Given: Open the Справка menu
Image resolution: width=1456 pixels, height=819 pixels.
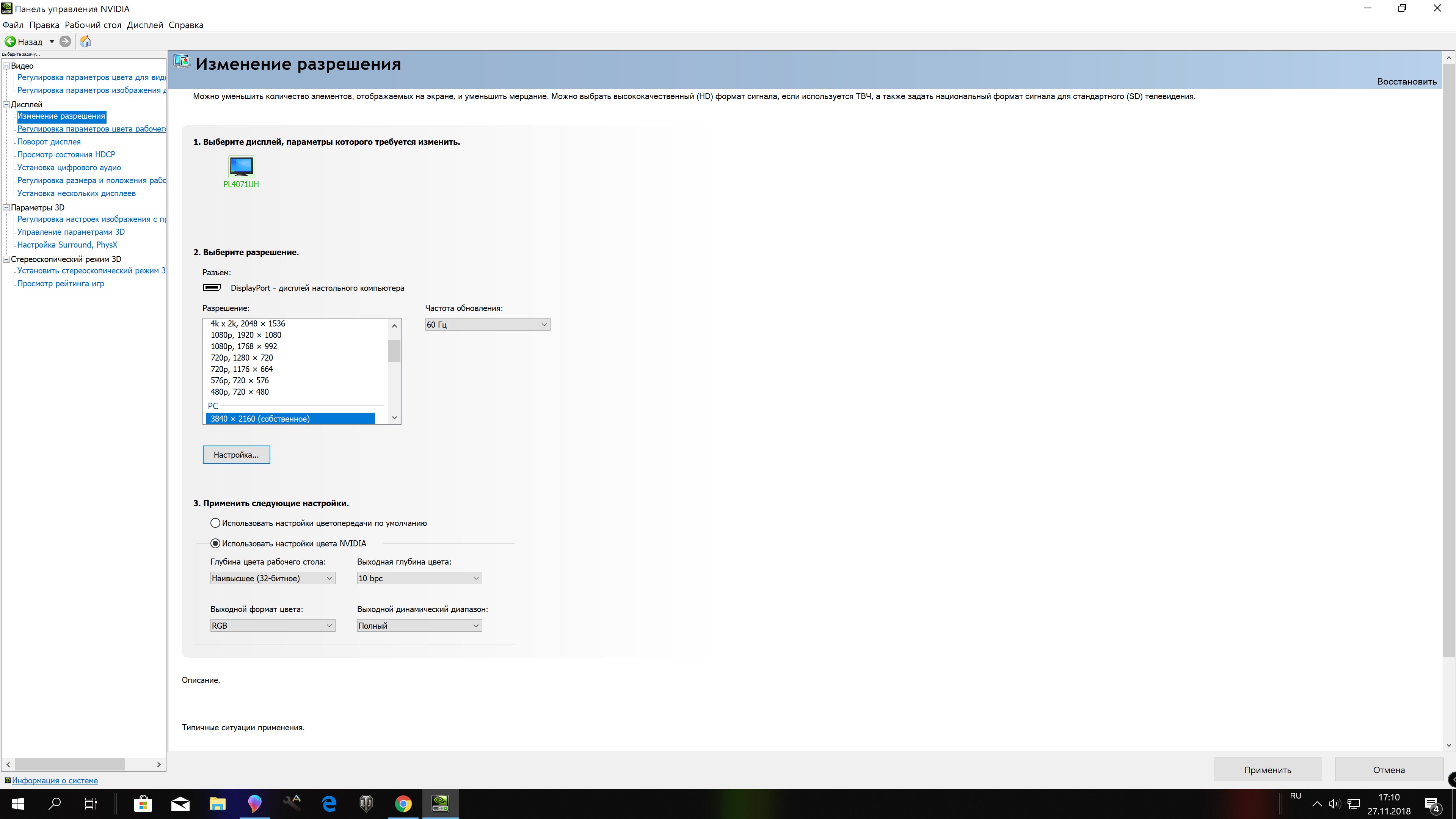Looking at the screenshot, I should coord(185,25).
